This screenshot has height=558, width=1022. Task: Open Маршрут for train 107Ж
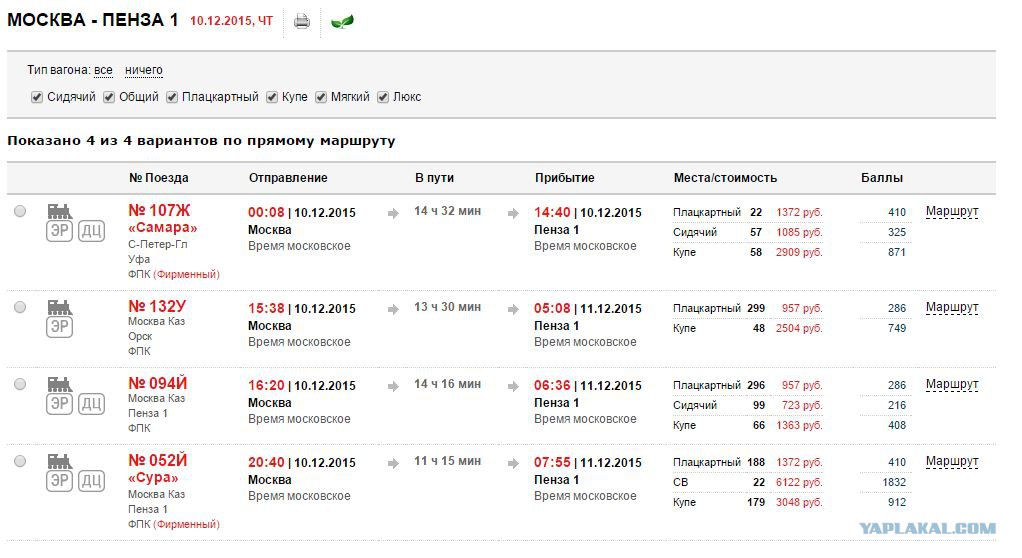point(952,211)
